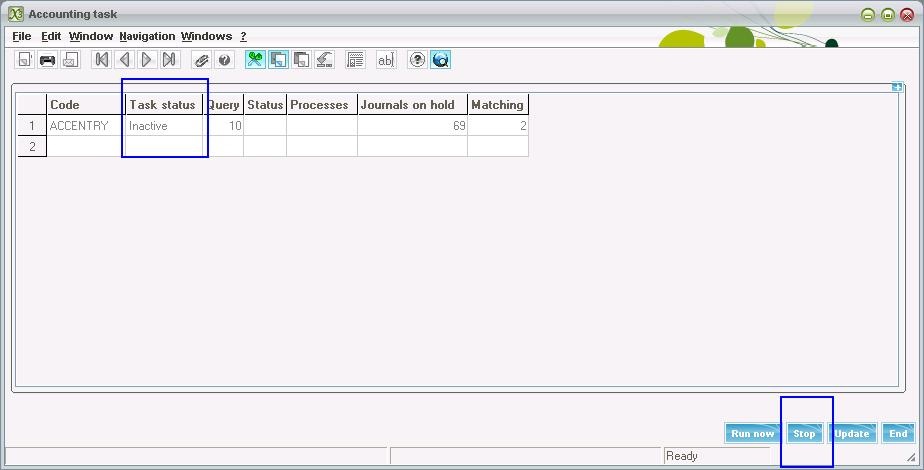Open the question mark help menu

[243, 36]
